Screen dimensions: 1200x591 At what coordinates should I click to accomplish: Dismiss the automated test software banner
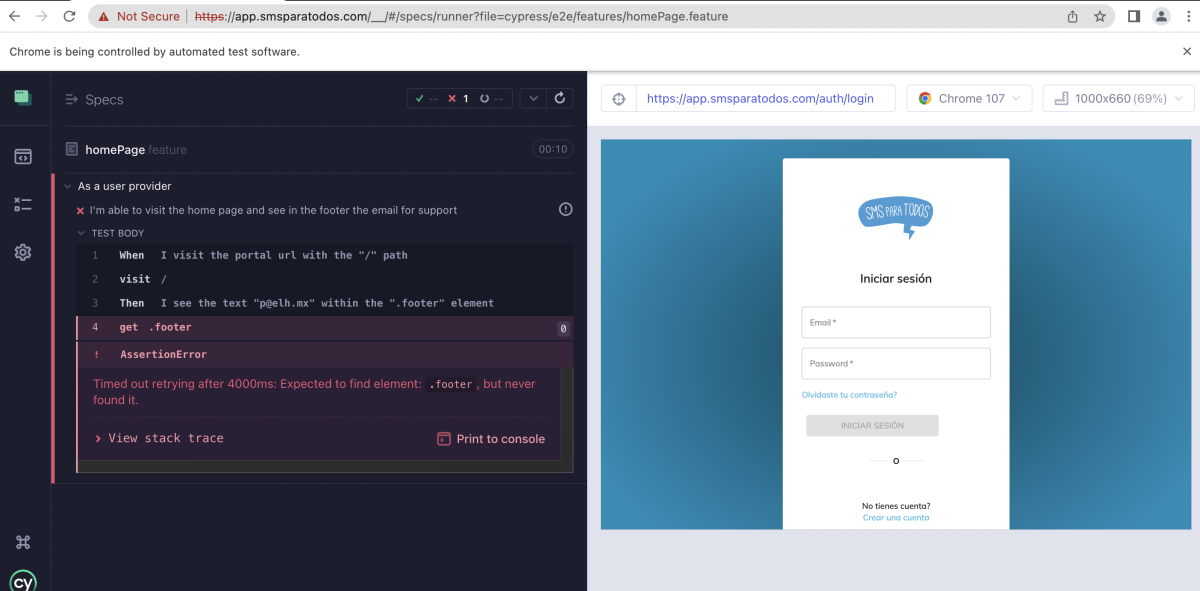coord(1188,51)
